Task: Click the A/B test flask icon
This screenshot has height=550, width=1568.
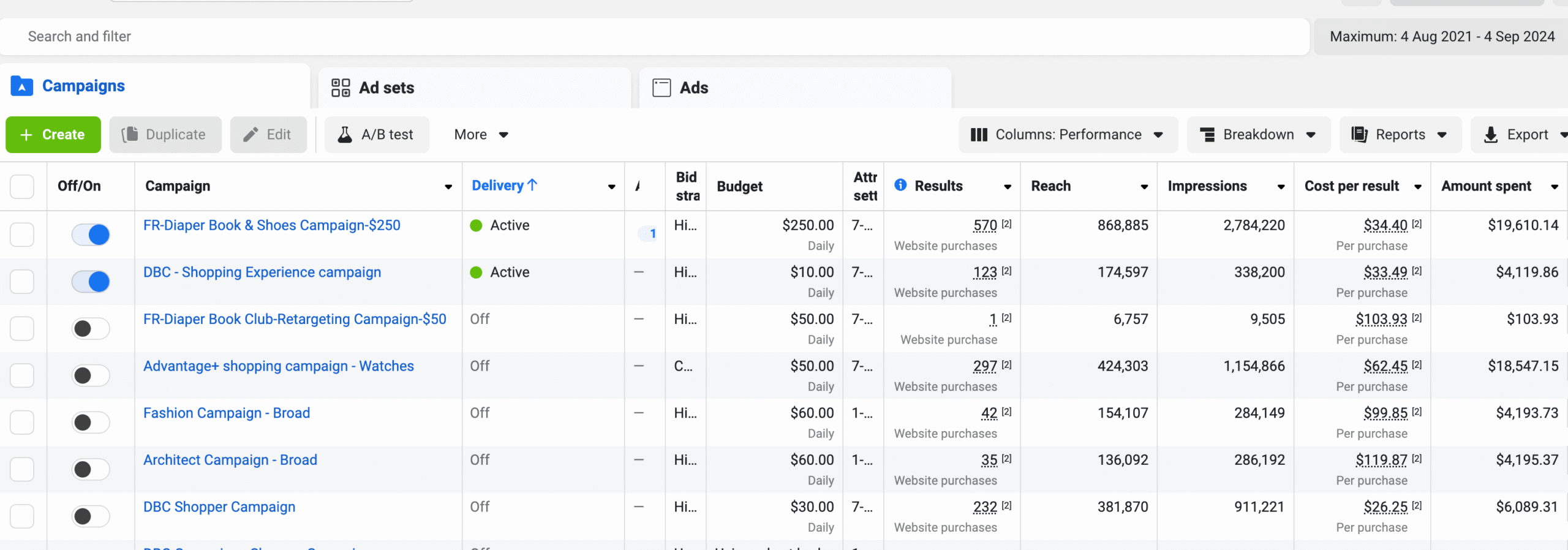Action: pos(345,135)
